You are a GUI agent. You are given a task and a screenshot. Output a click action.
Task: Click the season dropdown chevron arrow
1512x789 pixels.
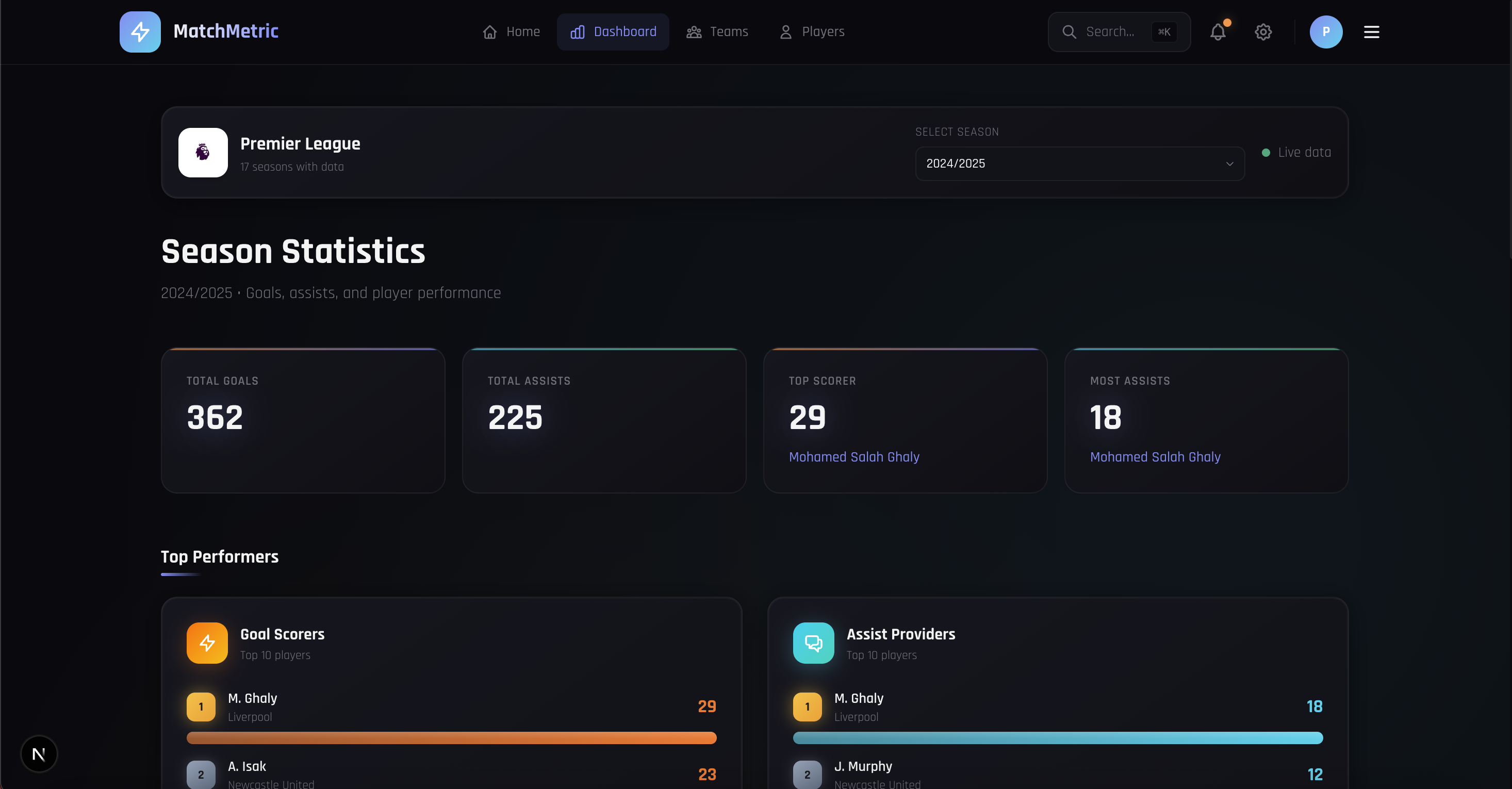tap(1230, 164)
